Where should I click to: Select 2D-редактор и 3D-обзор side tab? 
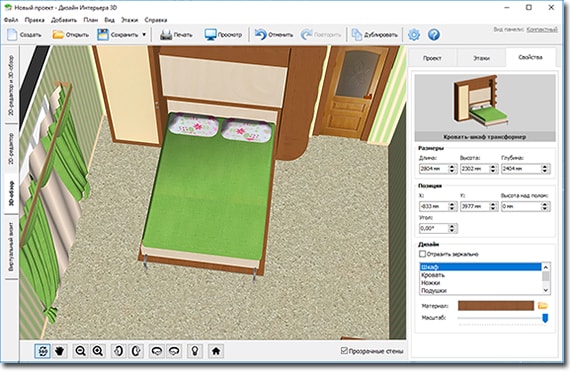point(11,85)
